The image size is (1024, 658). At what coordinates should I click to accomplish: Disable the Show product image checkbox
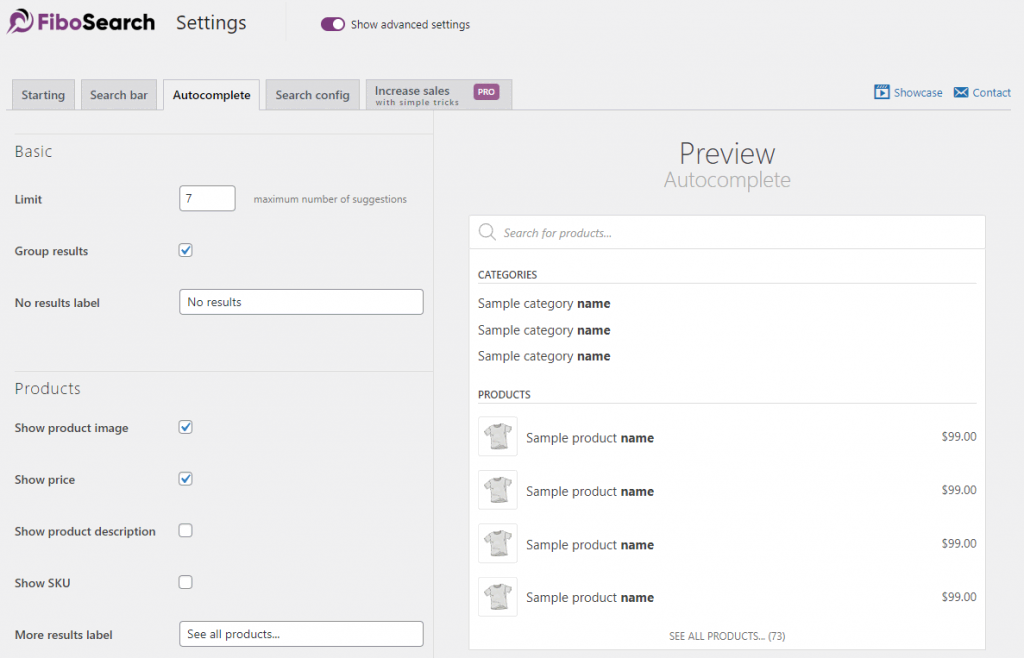[185, 427]
